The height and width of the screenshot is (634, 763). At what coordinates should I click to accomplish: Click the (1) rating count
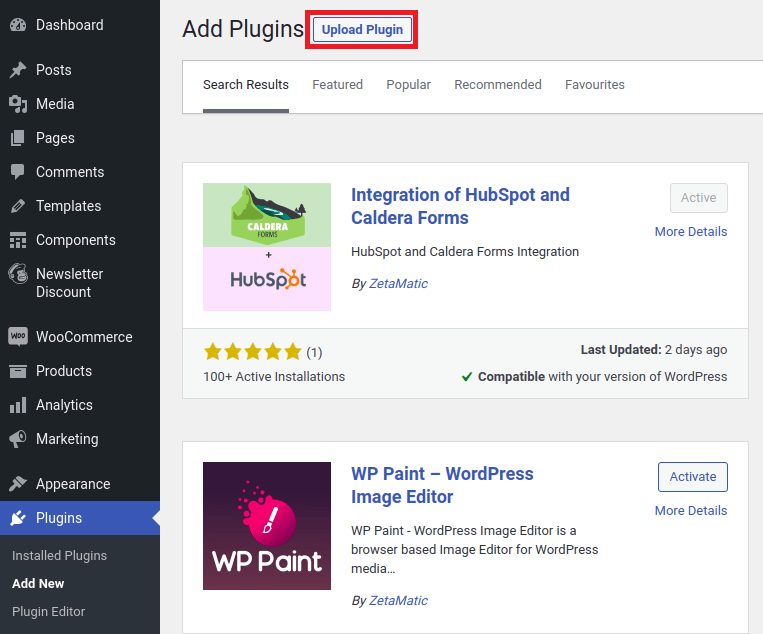[314, 352]
